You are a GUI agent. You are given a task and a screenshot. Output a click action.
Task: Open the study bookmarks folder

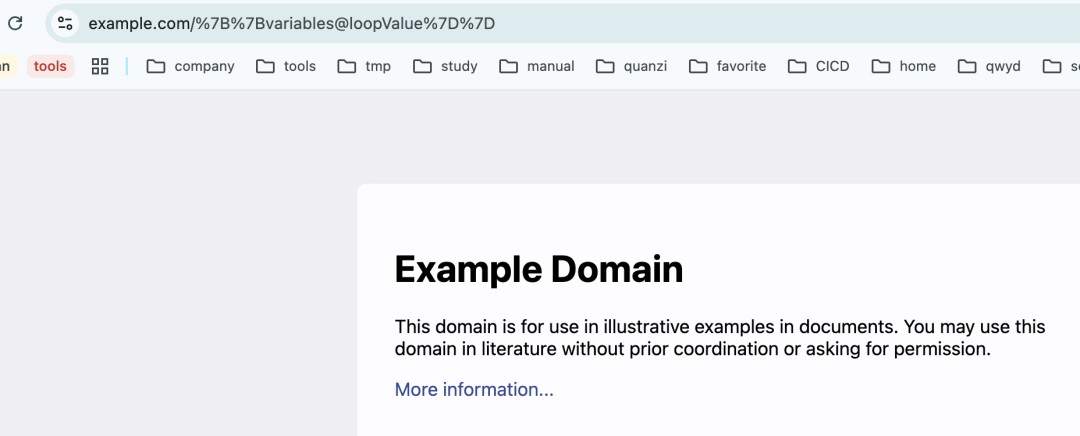point(445,66)
